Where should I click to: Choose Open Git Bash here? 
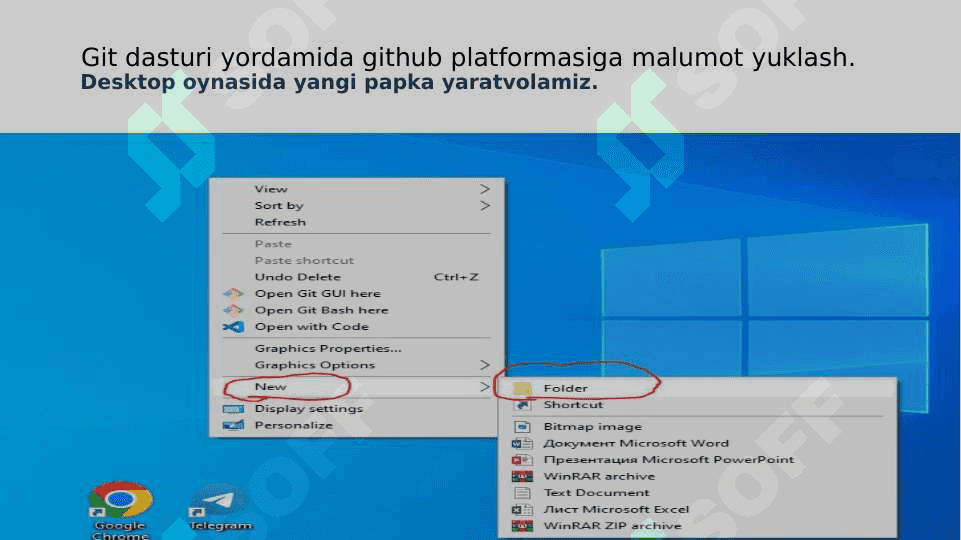pos(356,310)
